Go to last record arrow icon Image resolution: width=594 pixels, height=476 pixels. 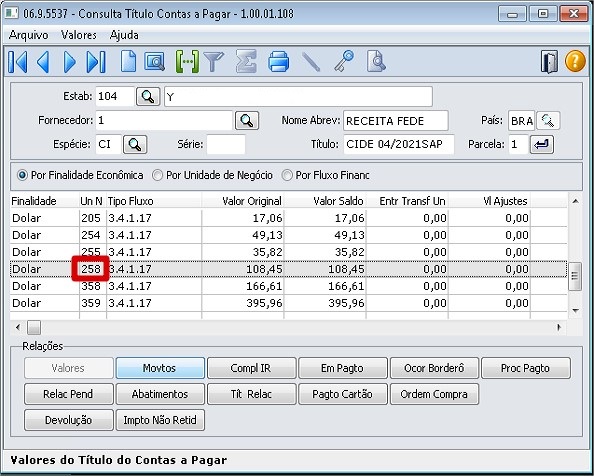(x=96, y=62)
